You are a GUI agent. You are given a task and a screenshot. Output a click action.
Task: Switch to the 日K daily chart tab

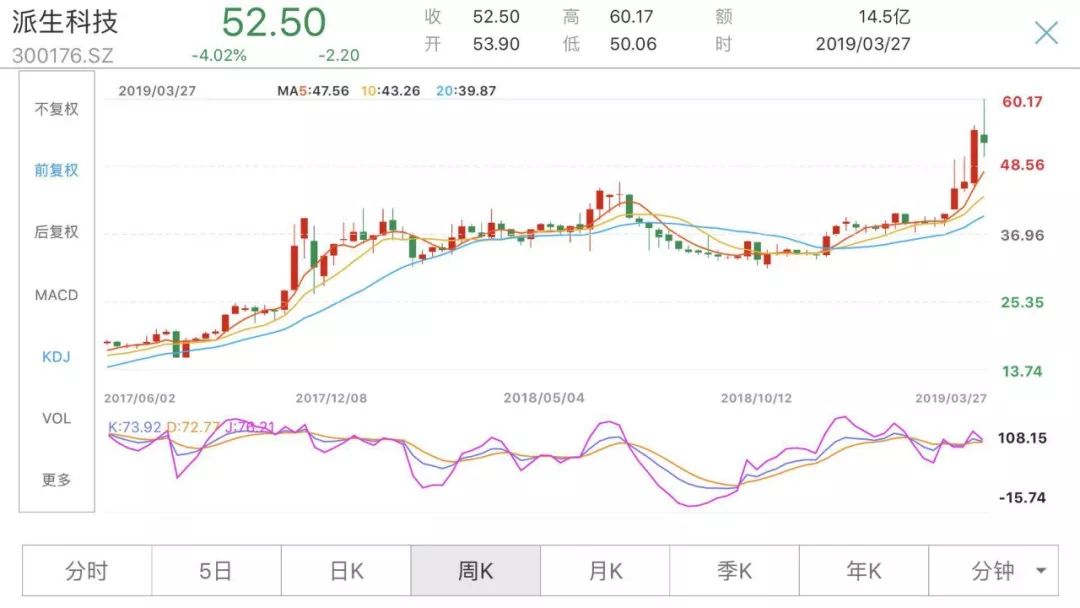tap(346, 571)
